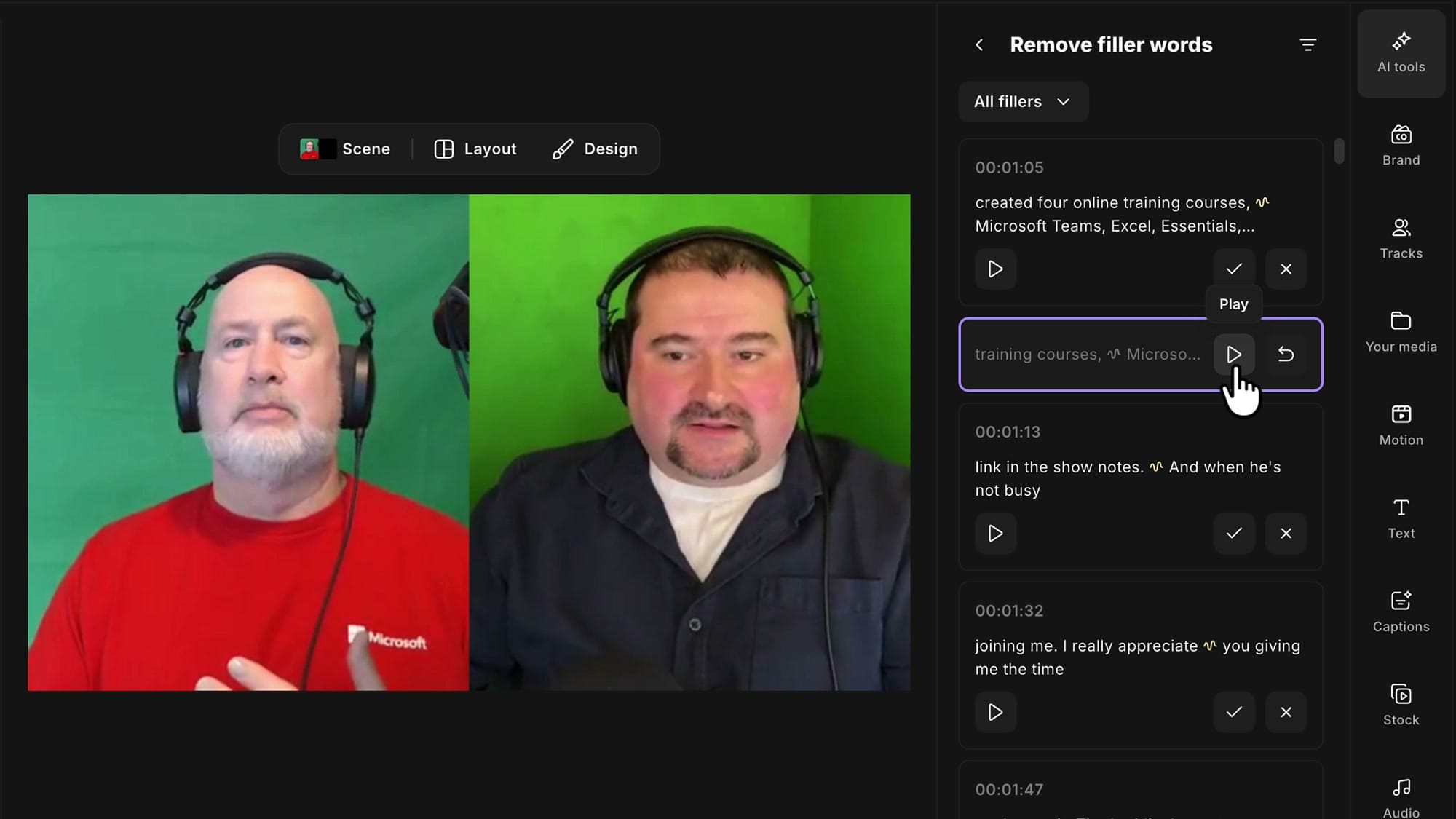The height and width of the screenshot is (819, 1456).
Task: Click the 00:01:32 timestamp
Action: pos(1009,611)
